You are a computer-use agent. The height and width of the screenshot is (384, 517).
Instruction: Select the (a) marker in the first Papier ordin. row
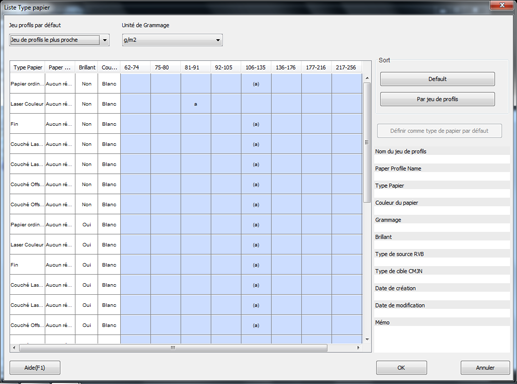click(256, 84)
